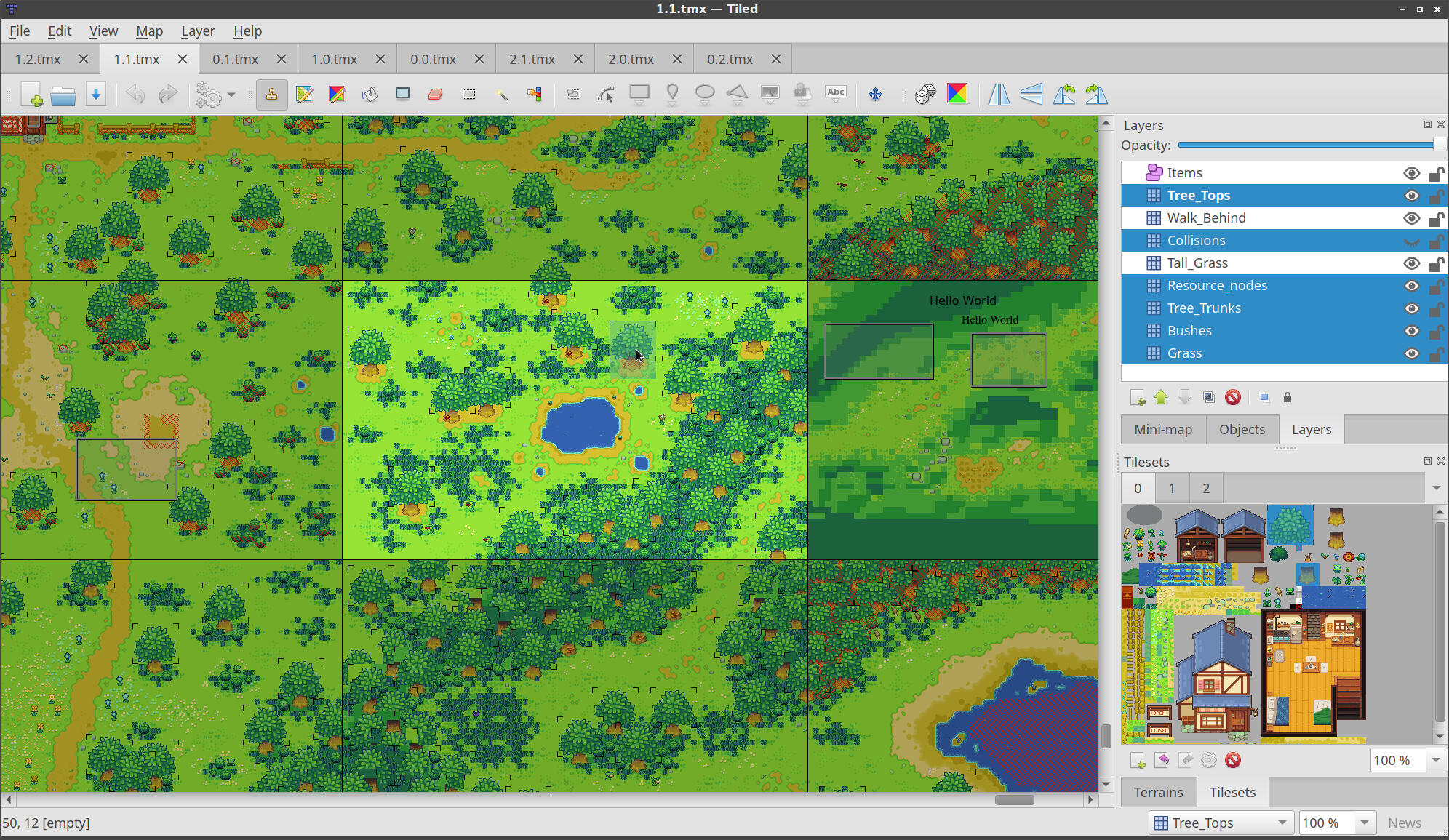Open the Layer menu

click(x=197, y=30)
